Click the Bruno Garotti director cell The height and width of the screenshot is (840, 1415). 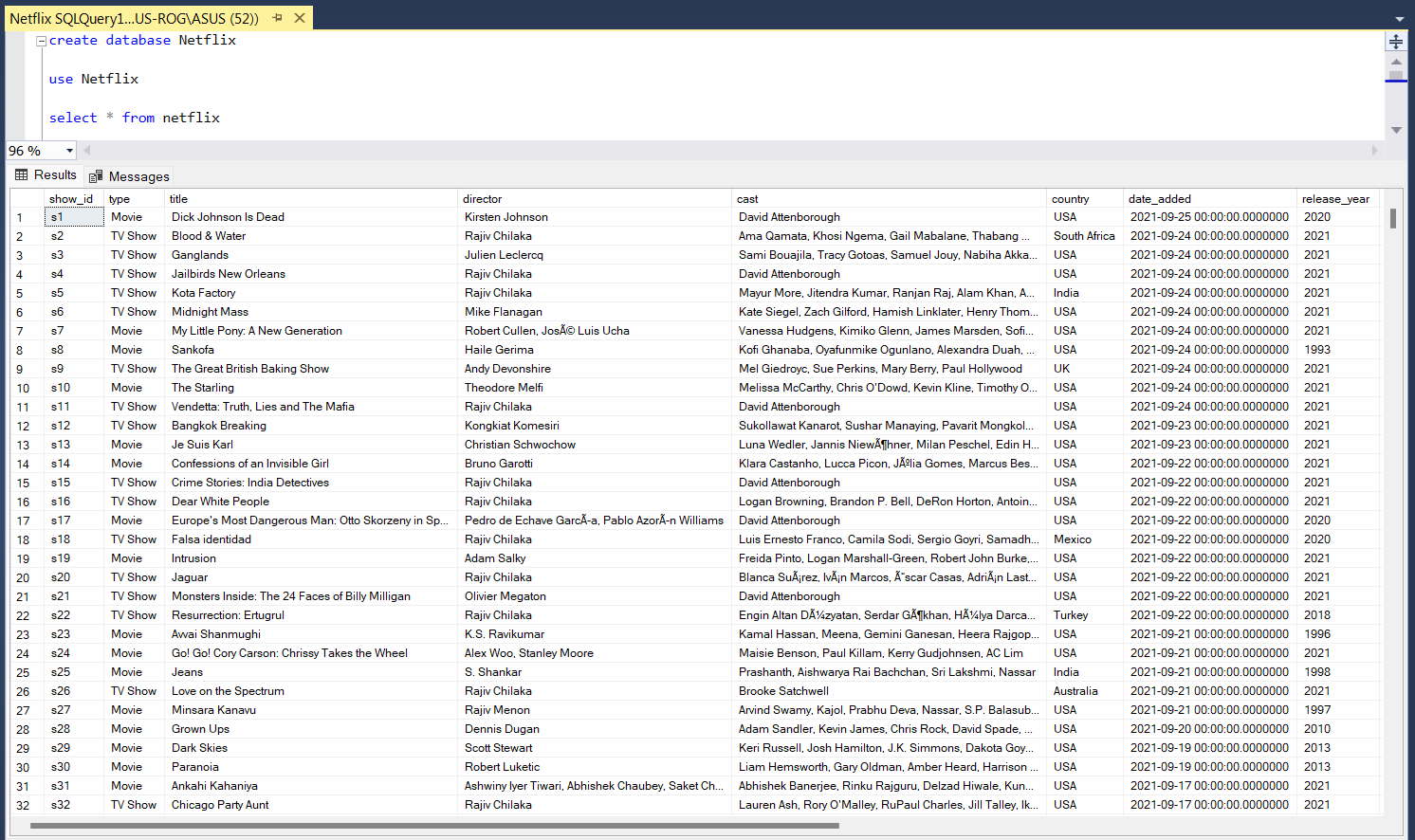pyautogui.click(x=595, y=464)
